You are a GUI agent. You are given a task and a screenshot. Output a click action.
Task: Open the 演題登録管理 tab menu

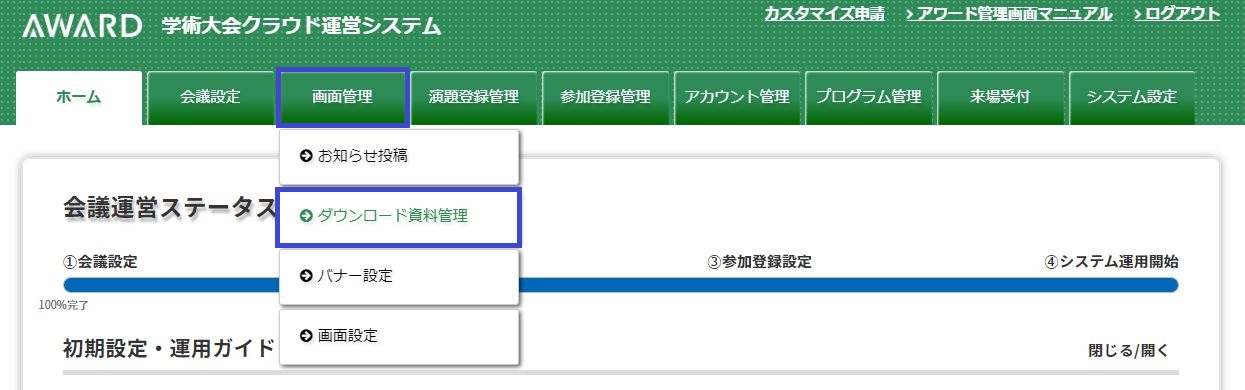pos(474,97)
